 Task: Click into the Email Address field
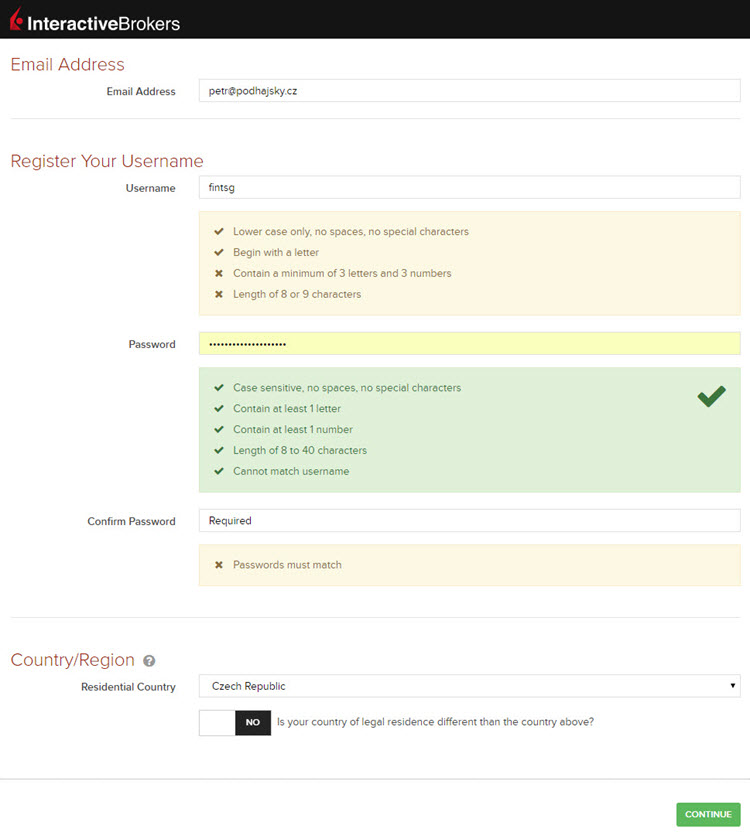468,91
